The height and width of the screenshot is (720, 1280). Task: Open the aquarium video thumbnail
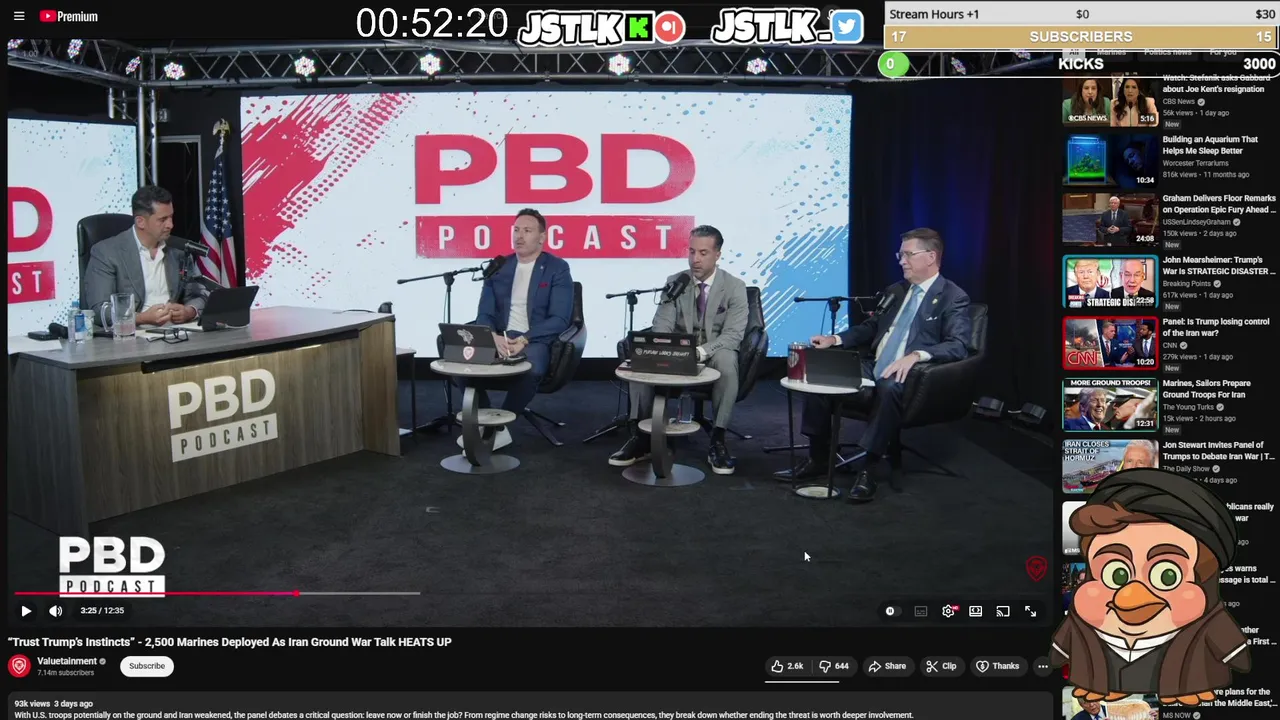click(x=1109, y=160)
